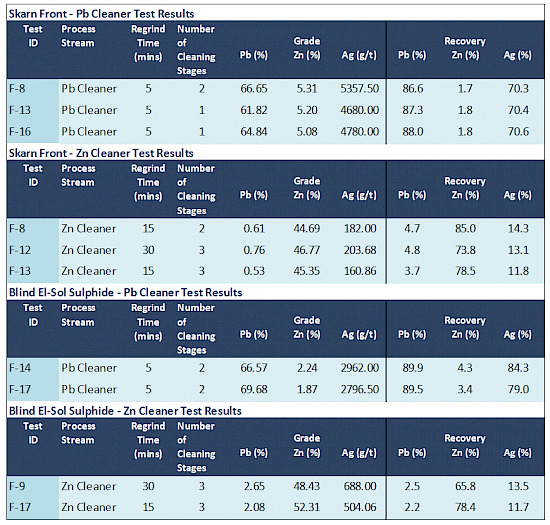Select the Regrind Time column header in first table
Screen dimensions: 550x525
[x=148, y=43]
